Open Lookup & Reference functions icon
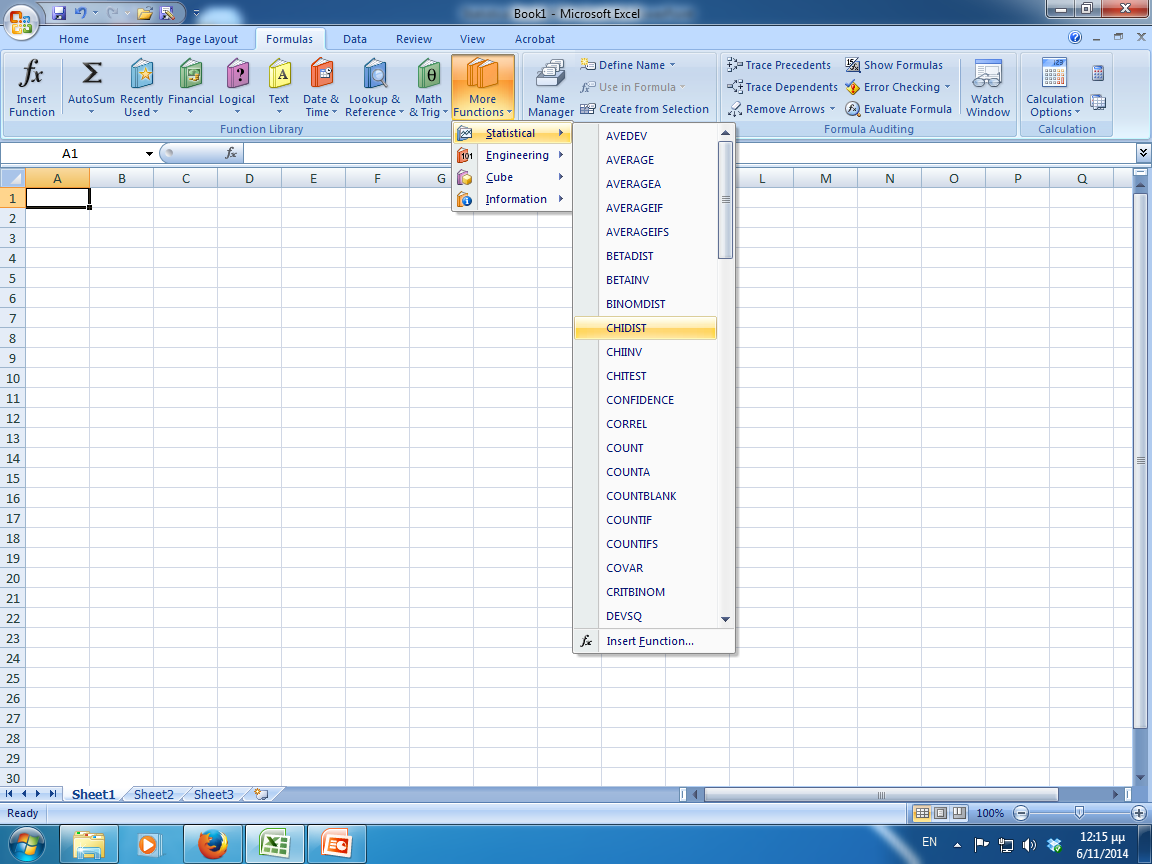Viewport: 1152px width, 864px height. 375,73
